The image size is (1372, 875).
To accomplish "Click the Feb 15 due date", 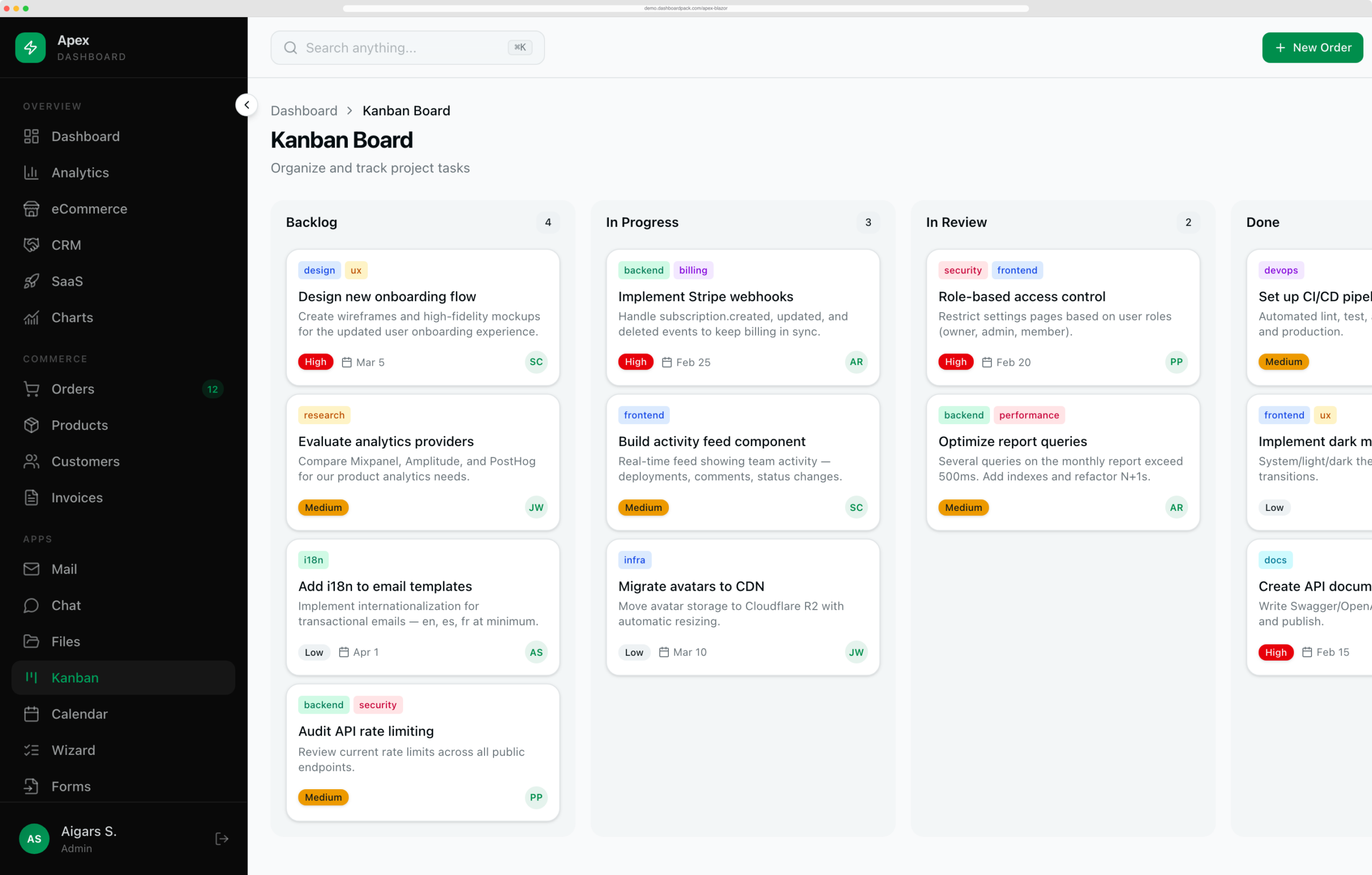I will point(1326,652).
